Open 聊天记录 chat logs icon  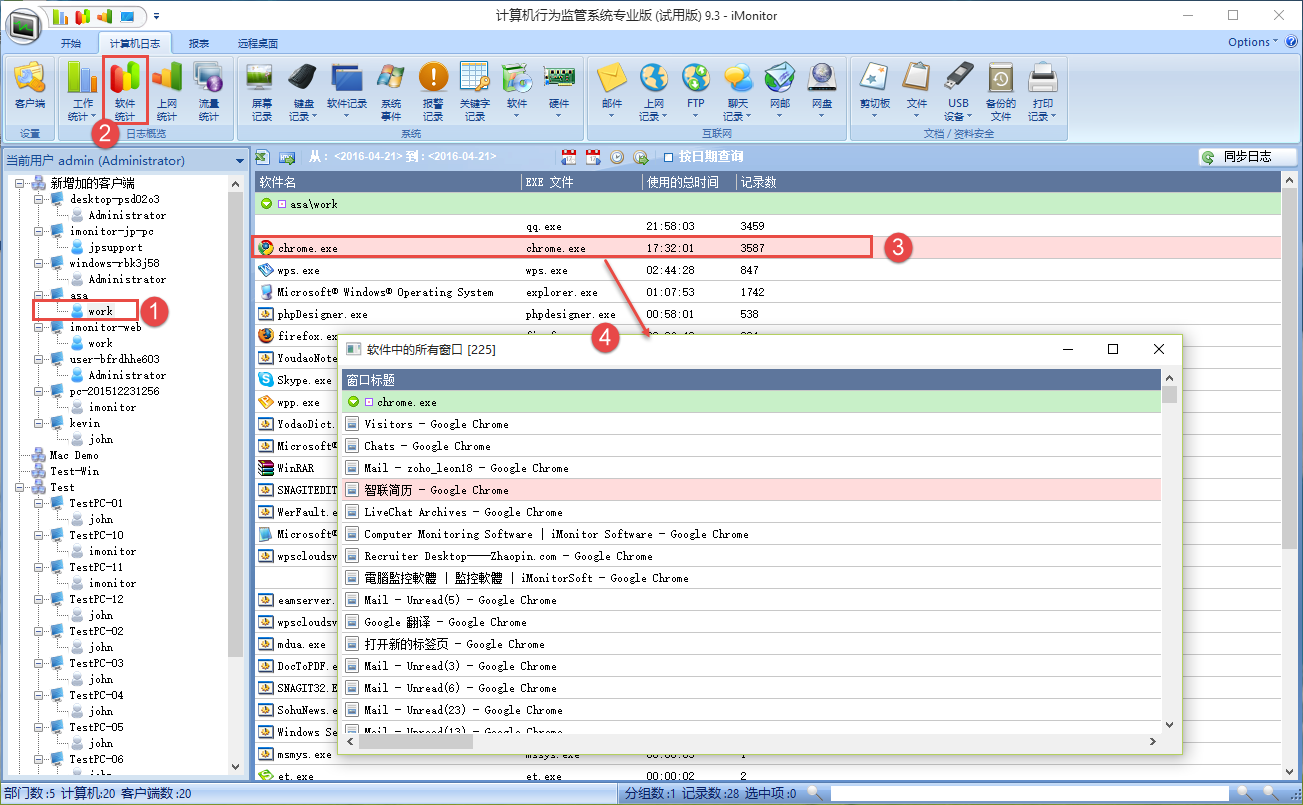pos(738,90)
